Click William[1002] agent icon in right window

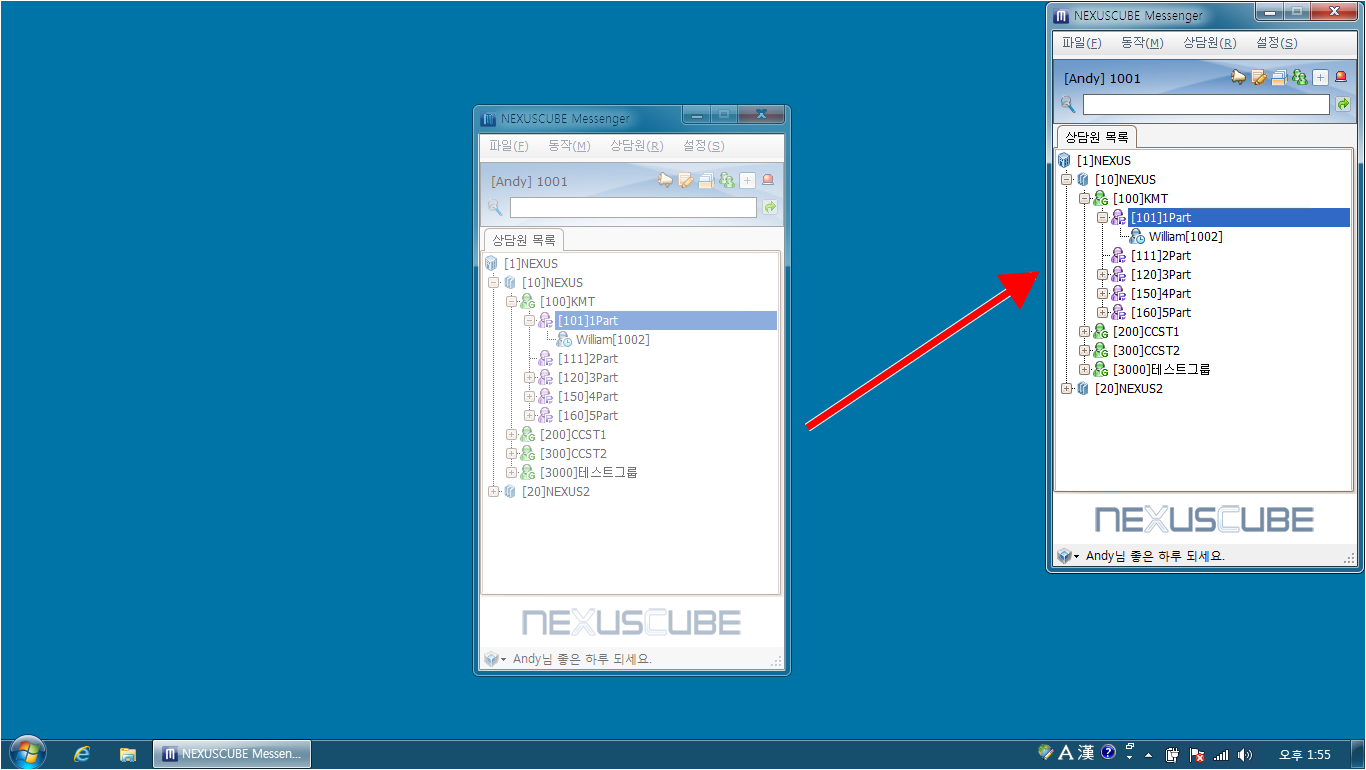point(1137,237)
